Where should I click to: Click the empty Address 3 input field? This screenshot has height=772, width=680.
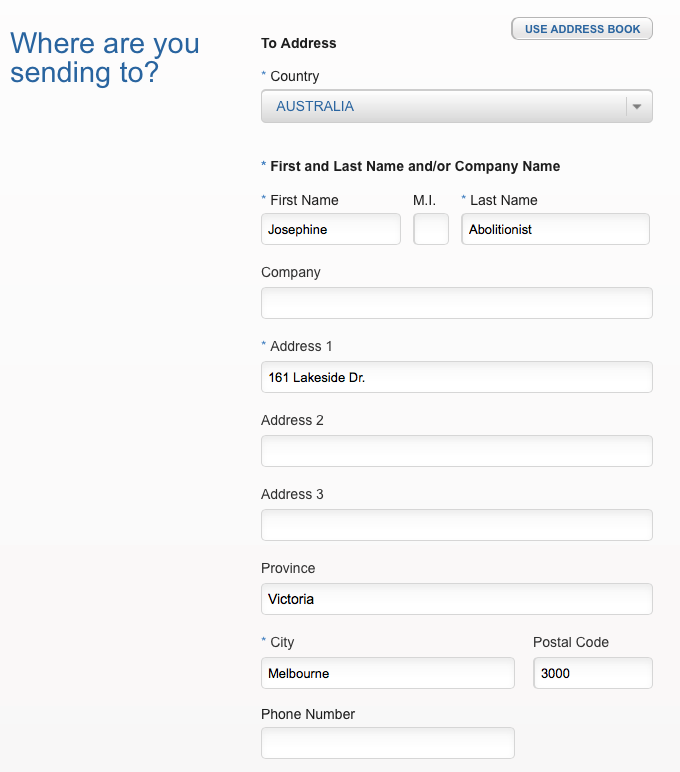pos(456,525)
